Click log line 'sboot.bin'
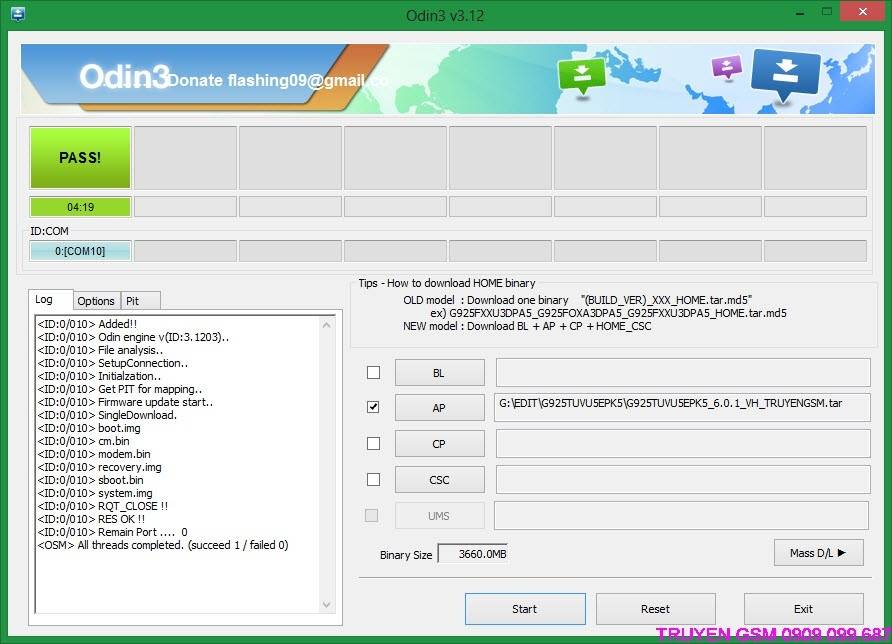Viewport: 892px width, 644px height. tap(91, 480)
